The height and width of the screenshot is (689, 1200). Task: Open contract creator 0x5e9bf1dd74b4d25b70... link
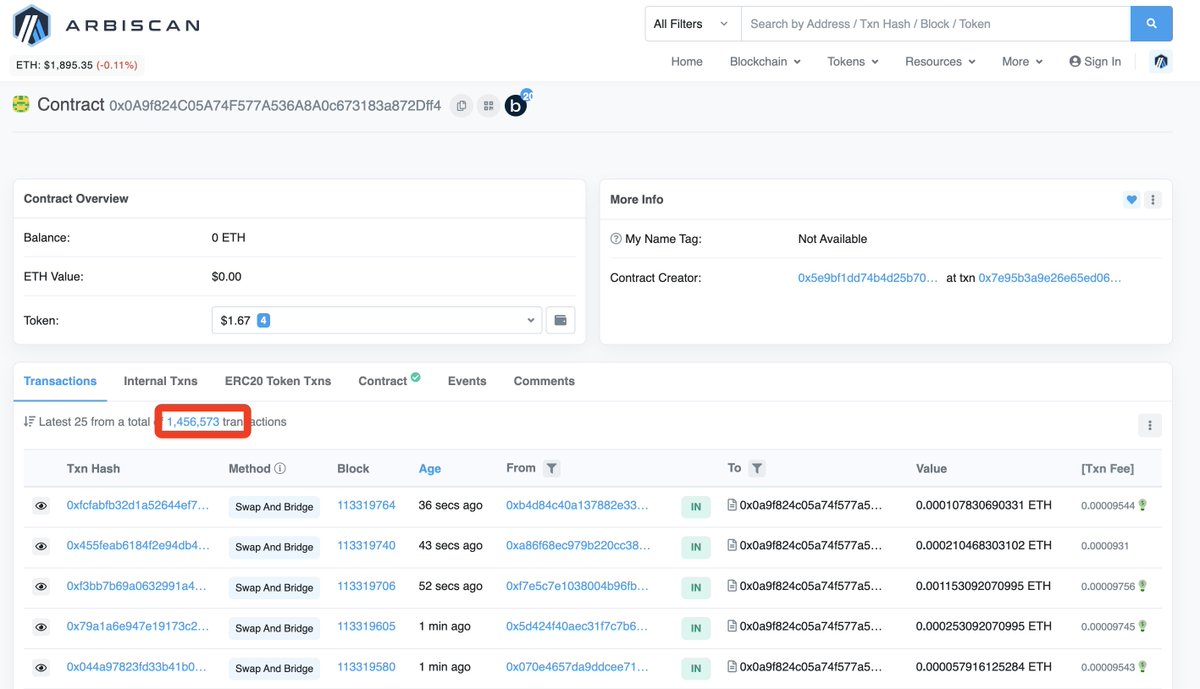pos(868,278)
